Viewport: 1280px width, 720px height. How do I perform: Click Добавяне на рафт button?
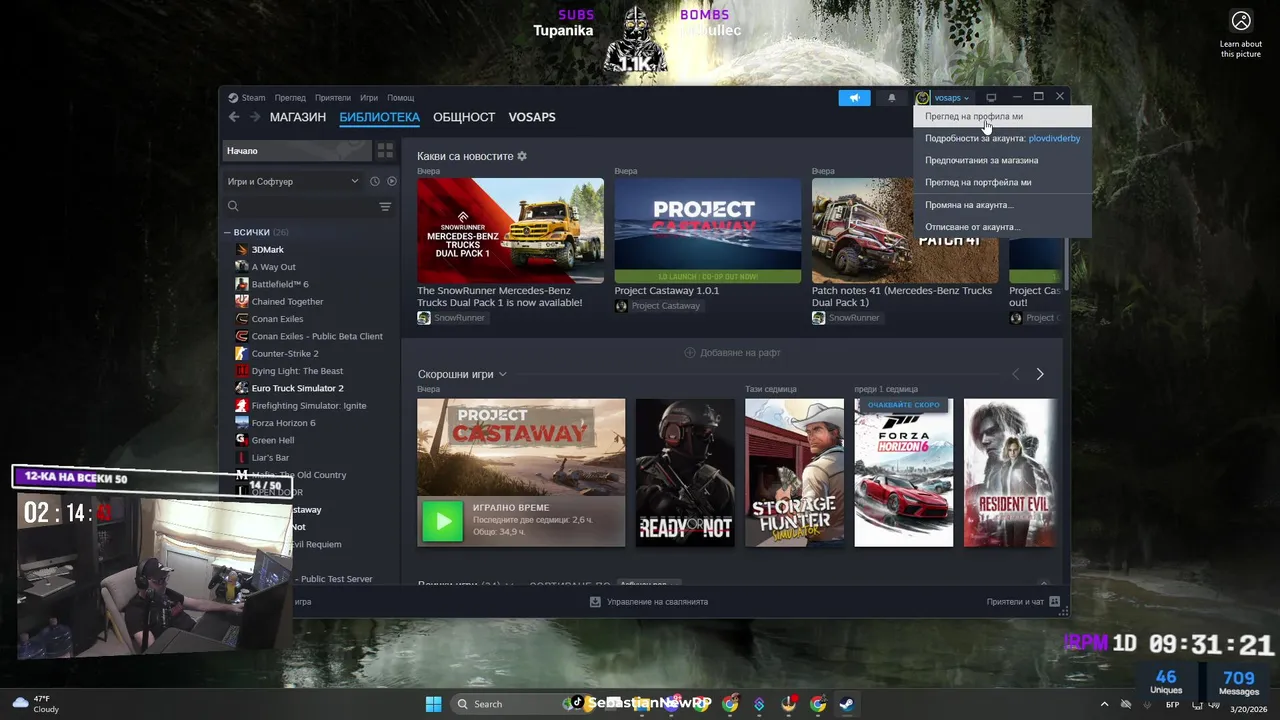pyautogui.click(x=732, y=353)
